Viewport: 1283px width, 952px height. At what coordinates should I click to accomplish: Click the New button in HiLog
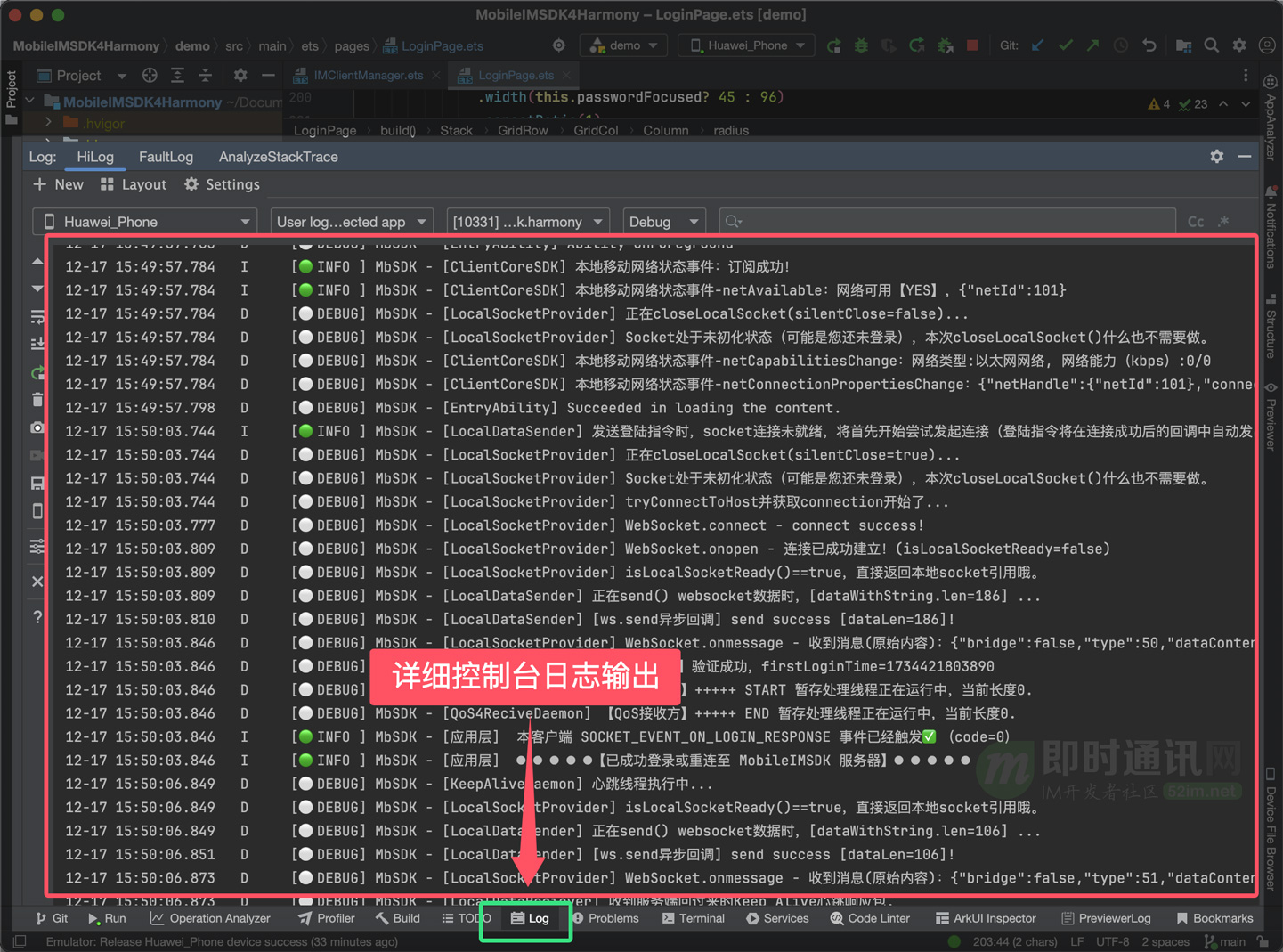[58, 184]
